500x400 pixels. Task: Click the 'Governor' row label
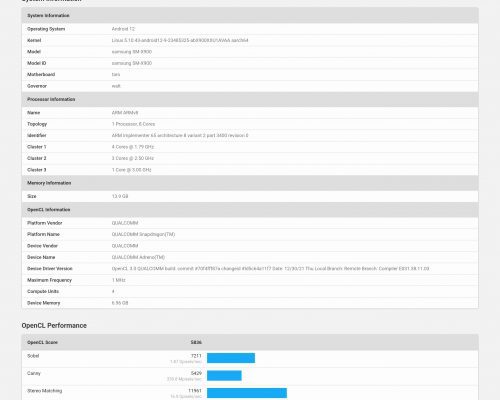(37, 86)
